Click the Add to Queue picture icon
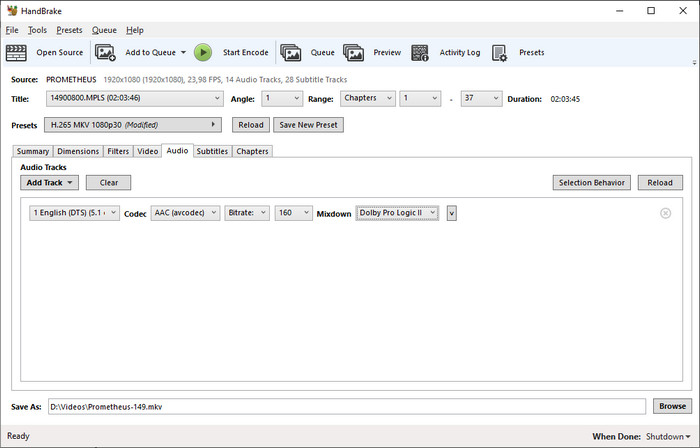The height and width of the screenshot is (448, 700). (x=105, y=53)
